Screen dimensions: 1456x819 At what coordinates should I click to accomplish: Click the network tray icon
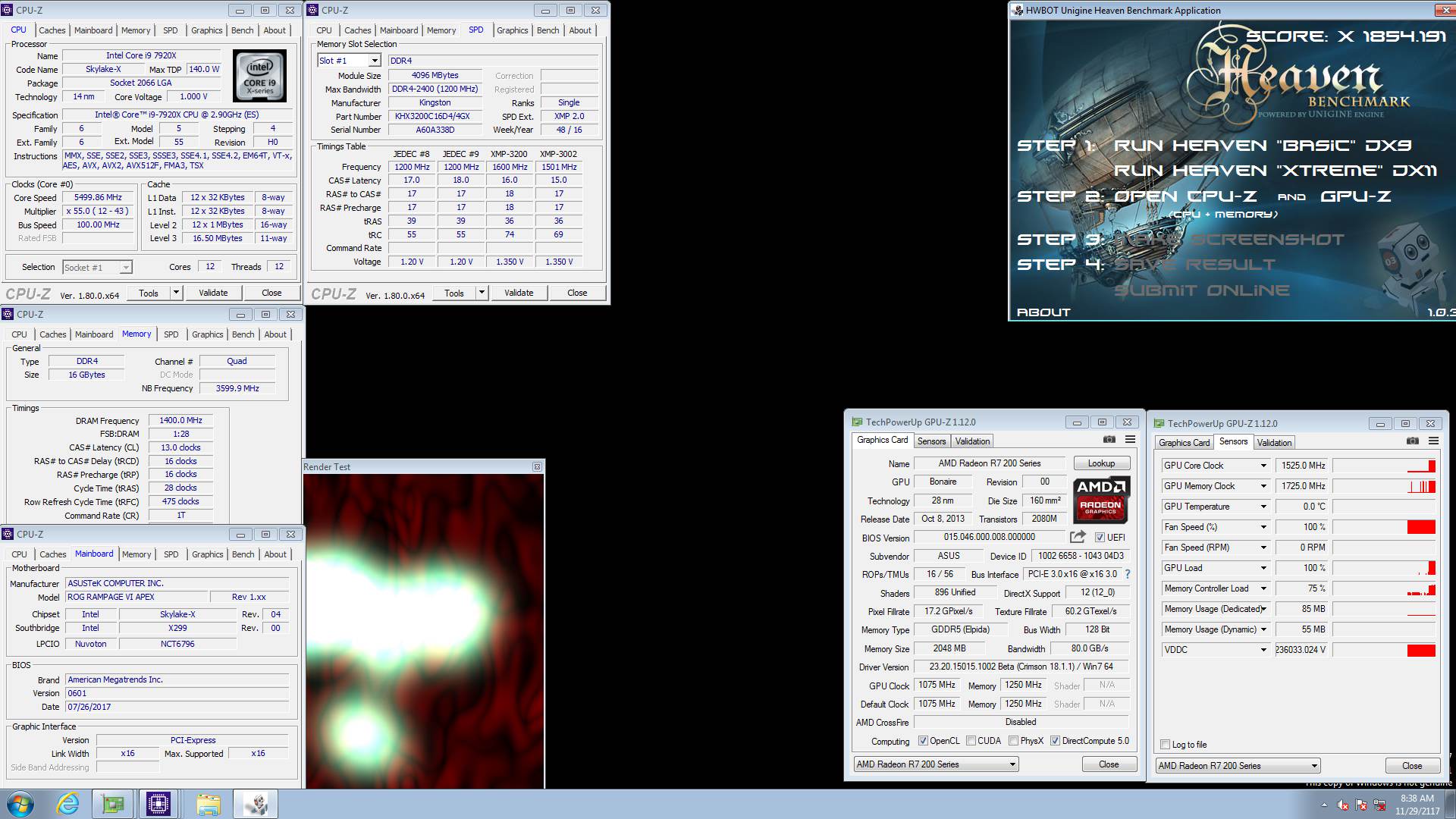coord(1380,805)
